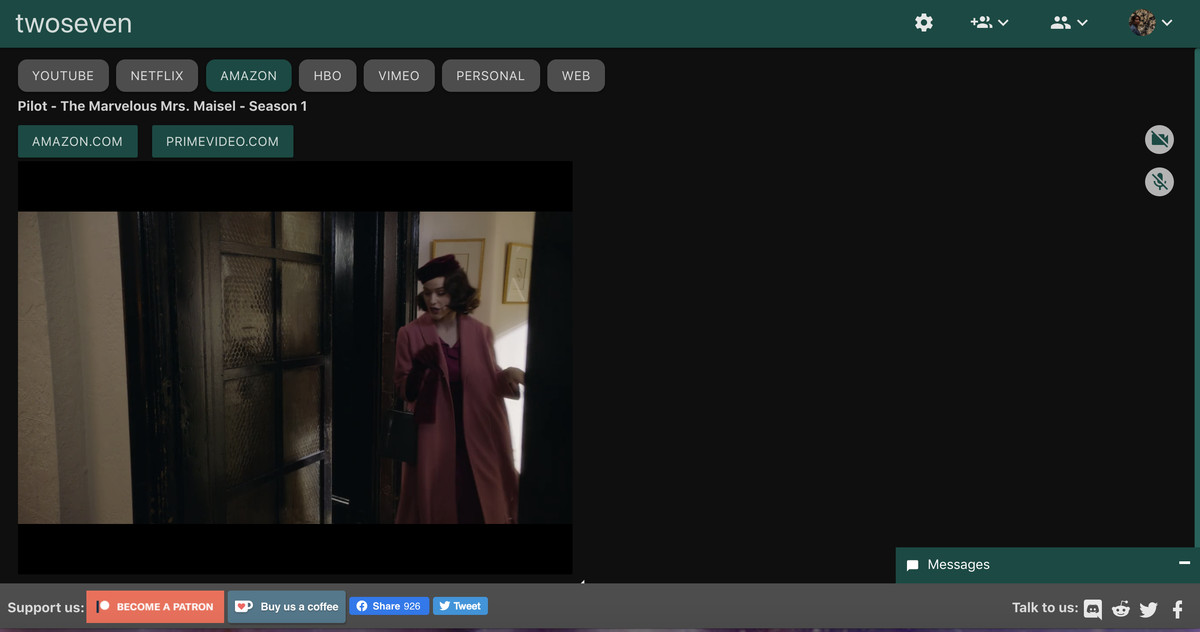This screenshot has width=1200, height=632.
Task: Expand the participants group dropdown
Action: 1069,22
